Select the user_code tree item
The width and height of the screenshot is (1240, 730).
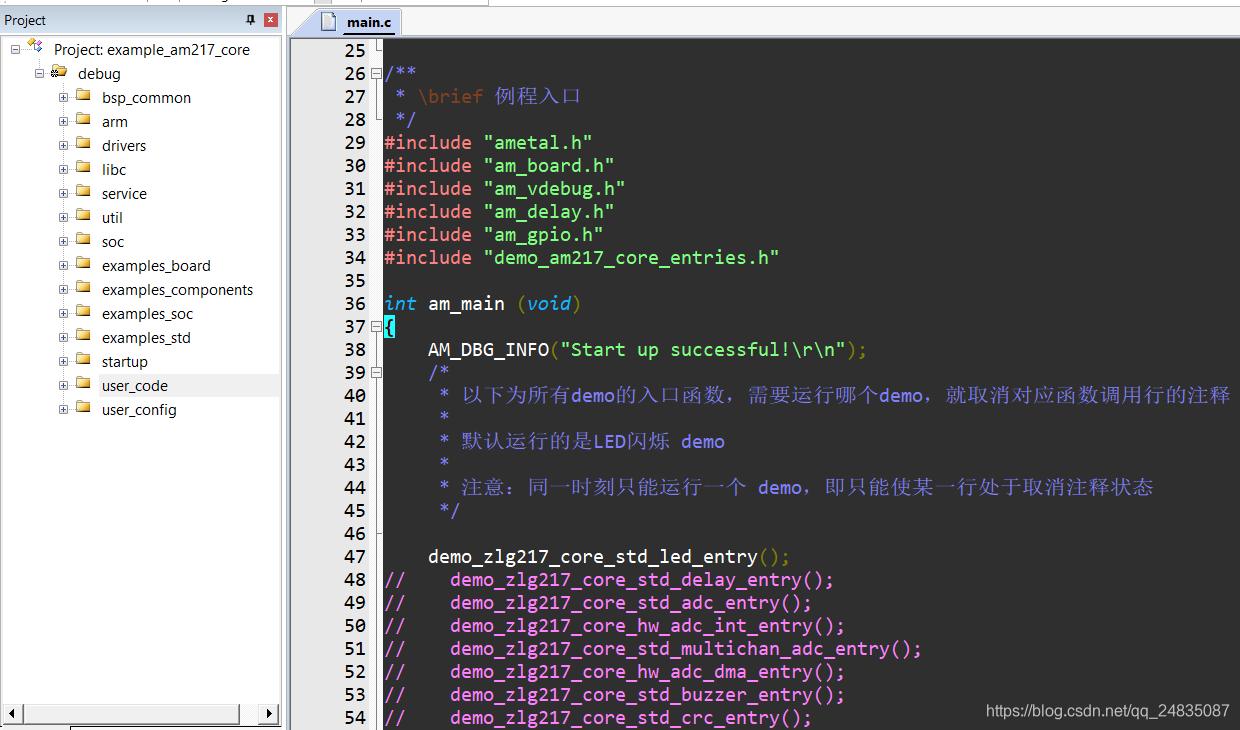[135, 386]
